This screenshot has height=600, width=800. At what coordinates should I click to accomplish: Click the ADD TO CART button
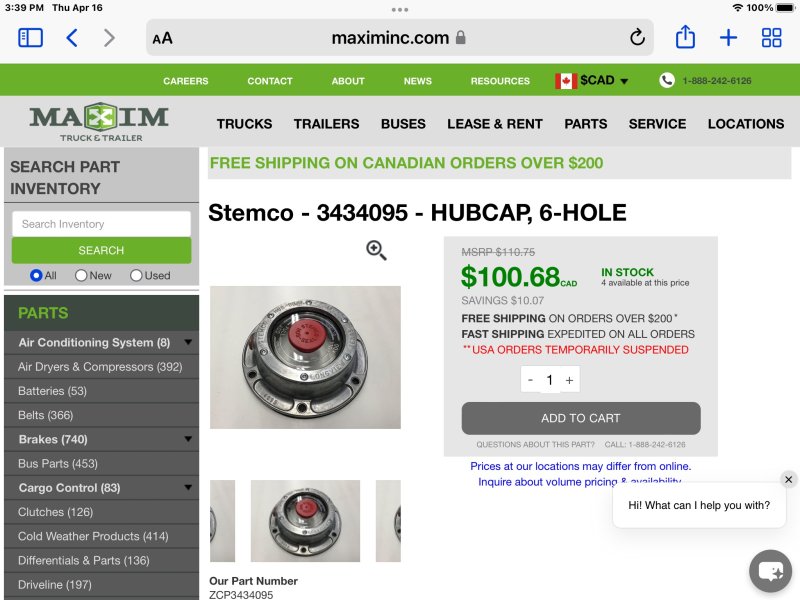point(581,418)
